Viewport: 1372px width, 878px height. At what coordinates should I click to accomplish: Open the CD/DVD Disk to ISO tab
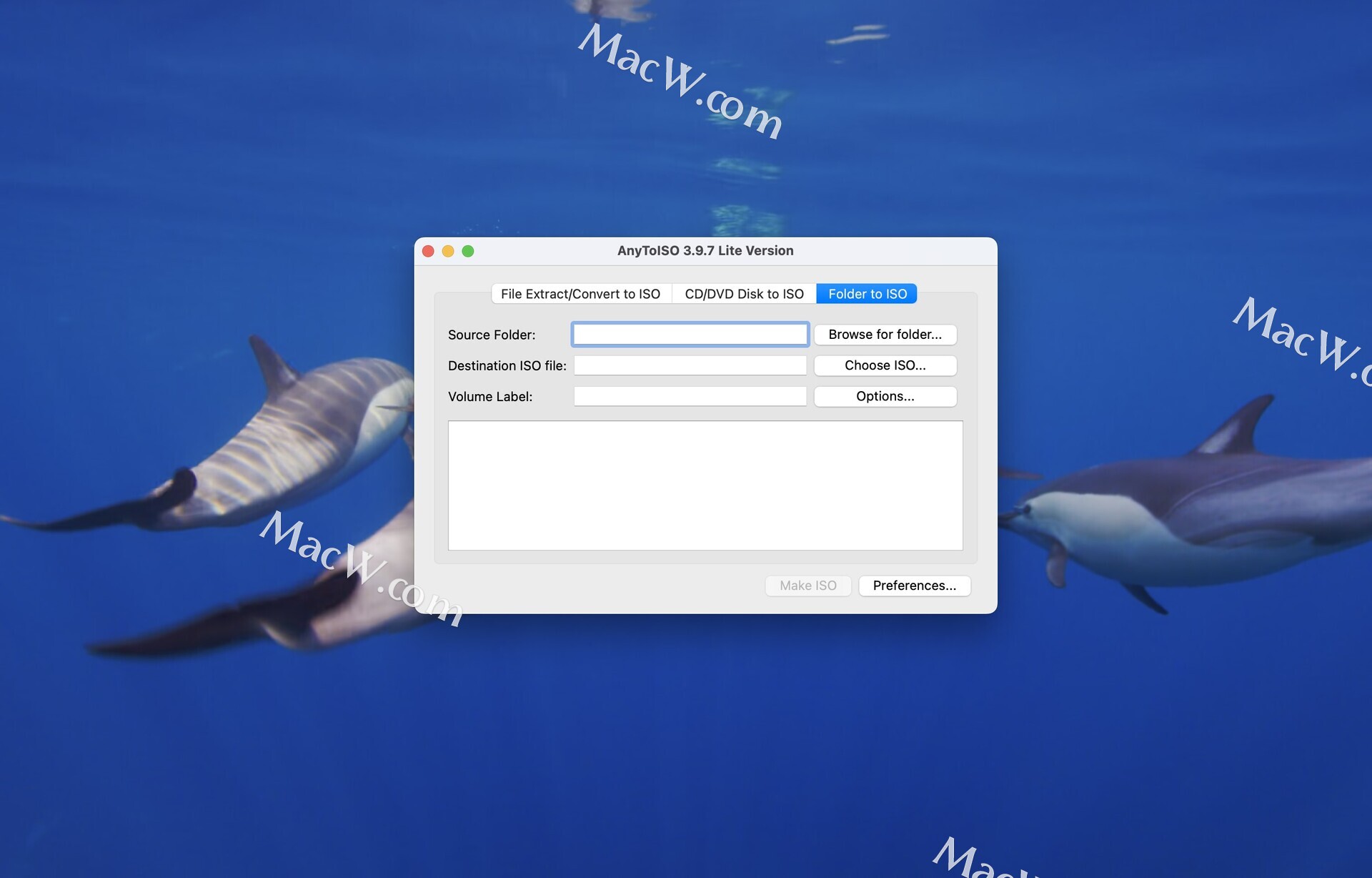(x=744, y=294)
